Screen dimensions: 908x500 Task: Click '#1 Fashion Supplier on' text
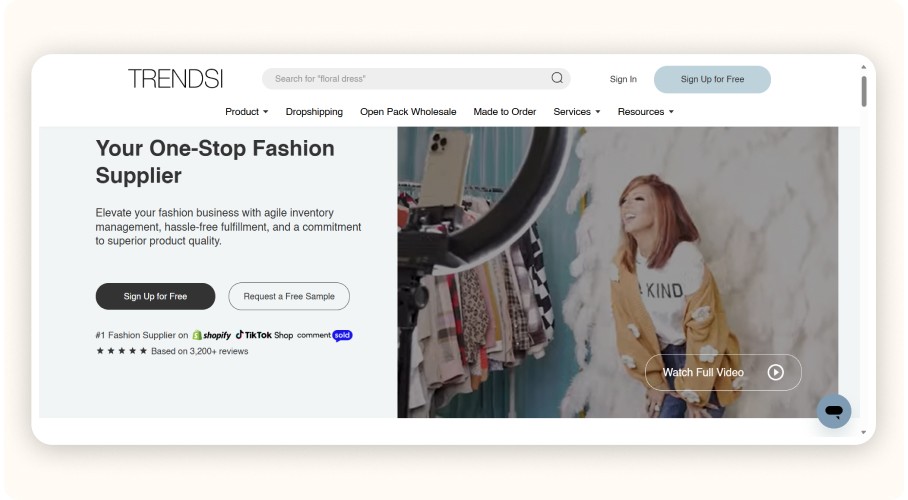[x=142, y=335]
